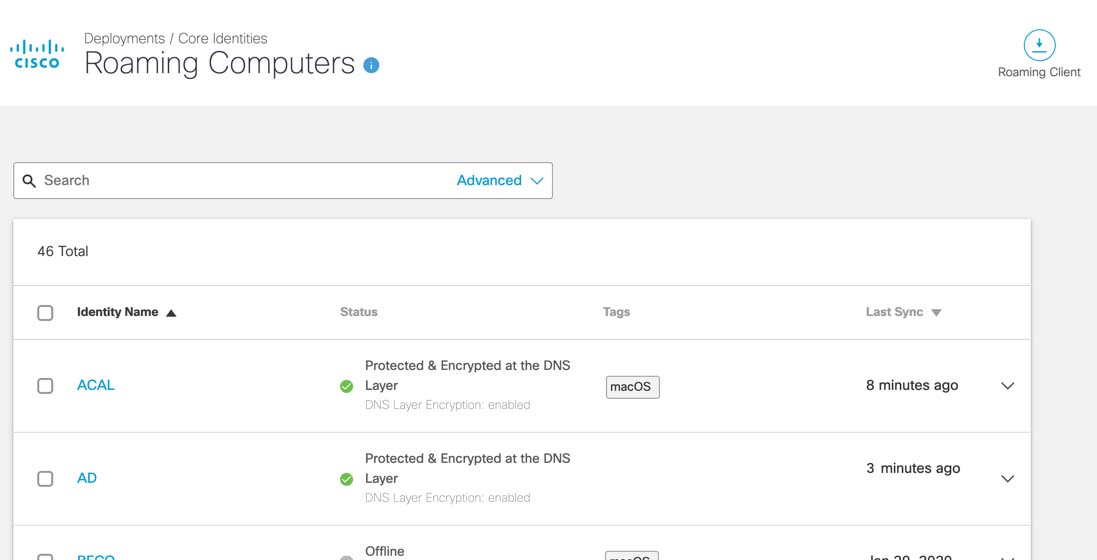Click the Identity Name column header
The height and width of the screenshot is (560, 1097).
tap(118, 312)
